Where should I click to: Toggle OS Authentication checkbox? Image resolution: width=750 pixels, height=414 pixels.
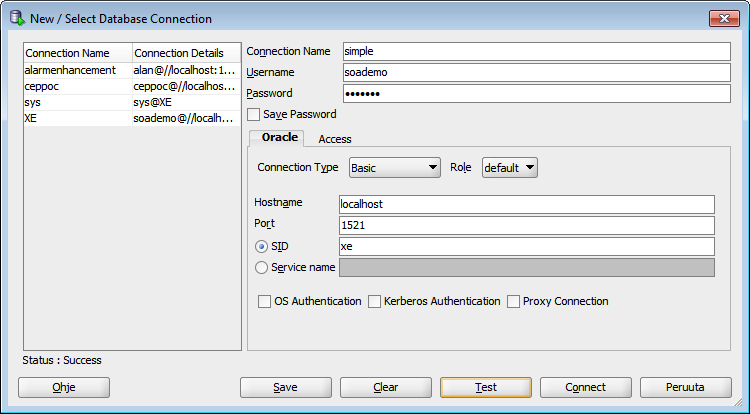coord(265,301)
